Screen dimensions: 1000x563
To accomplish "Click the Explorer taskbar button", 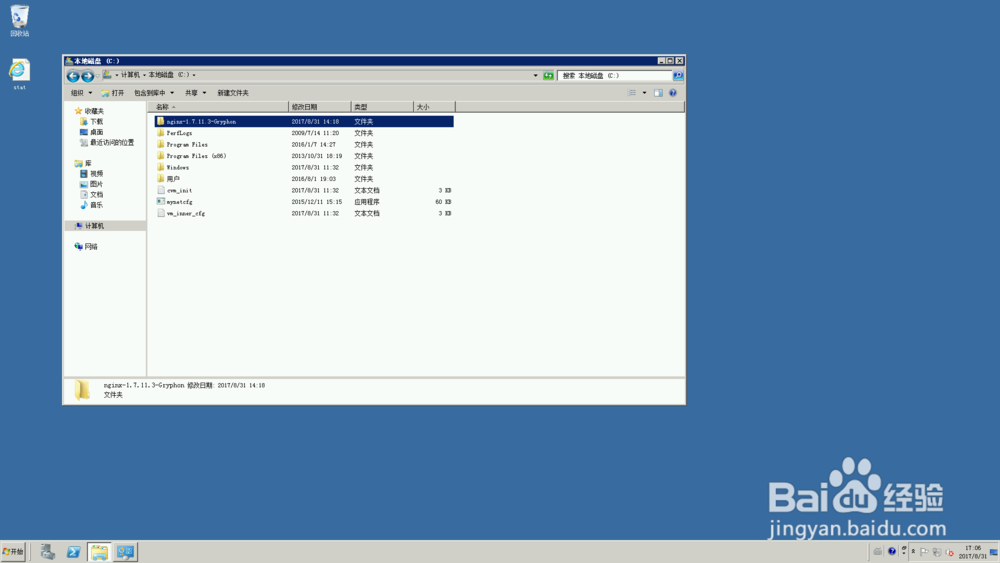I will click(x=99, y=552).
